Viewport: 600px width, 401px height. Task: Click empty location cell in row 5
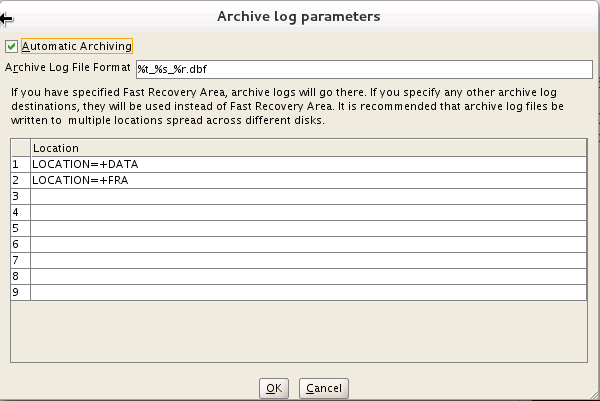[x=308, y=228]
